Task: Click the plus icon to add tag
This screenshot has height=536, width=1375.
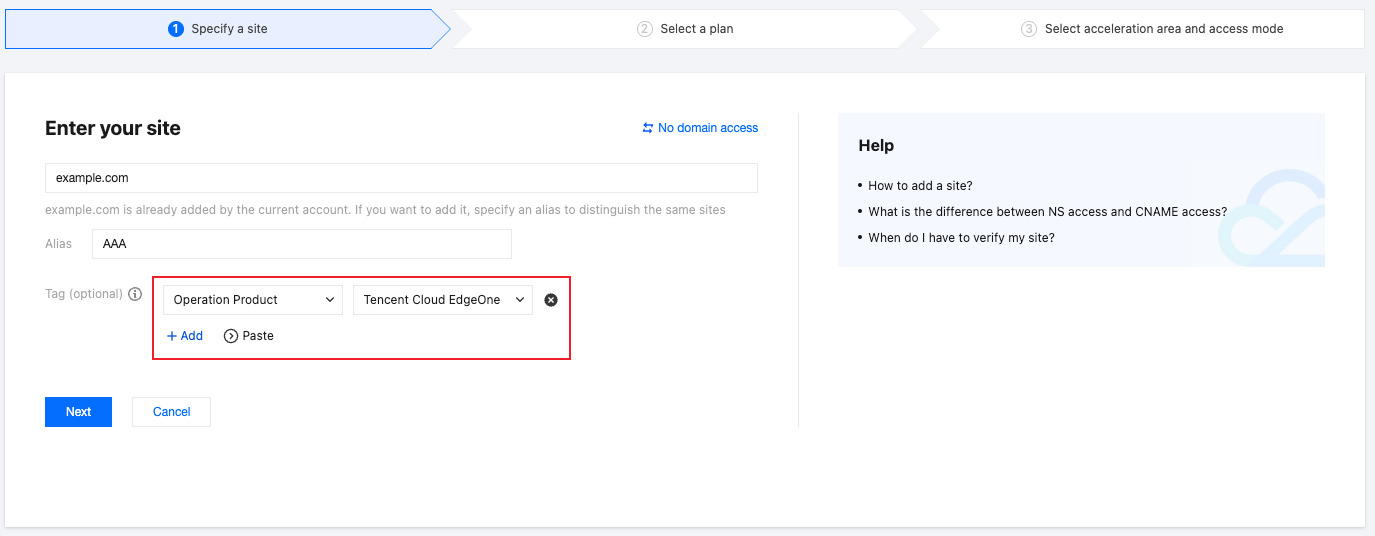Action: [172, 336]
